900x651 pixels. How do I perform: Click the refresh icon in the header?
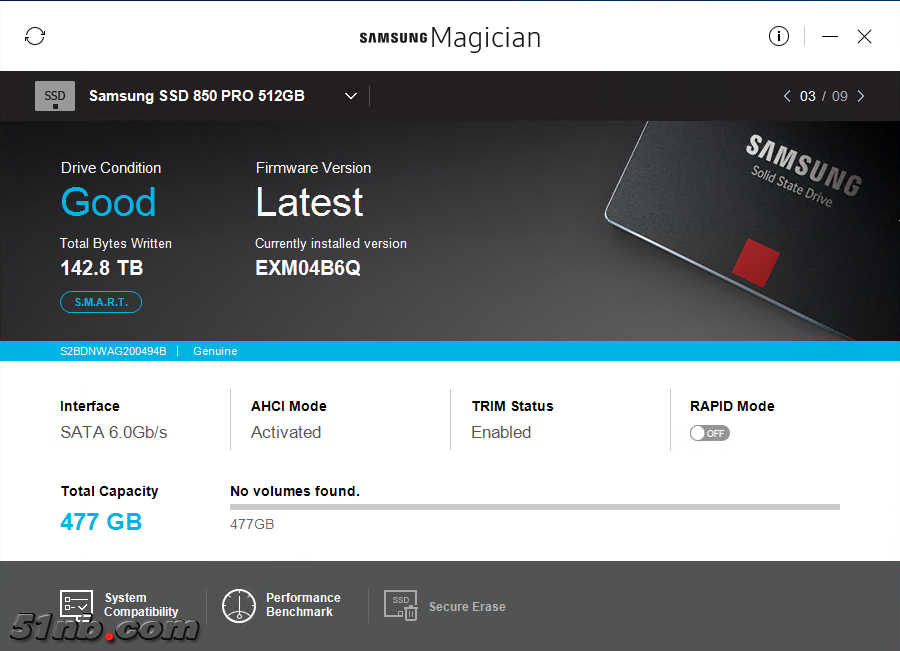coord(35,36)
